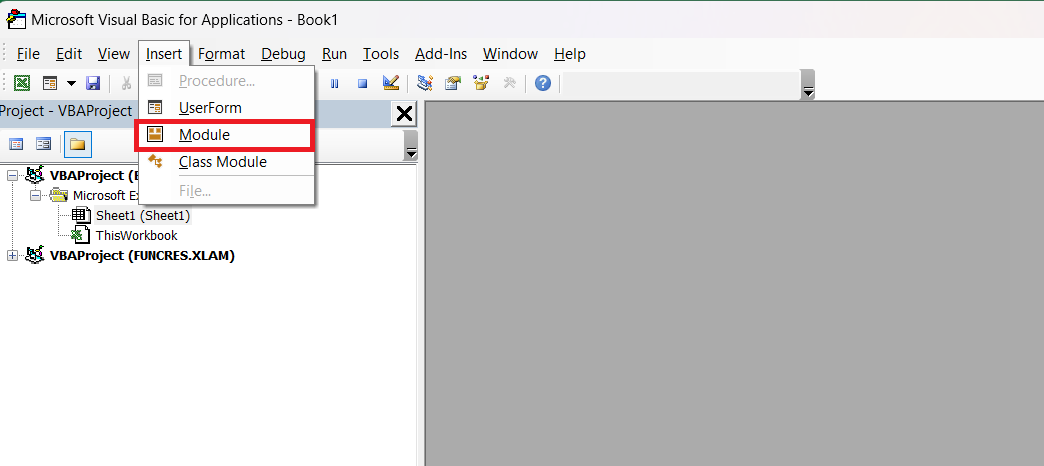This screenshot has height=466, width=1044.
Task: Collapse the top VBAProject tree node
Action: coord(13,176)
